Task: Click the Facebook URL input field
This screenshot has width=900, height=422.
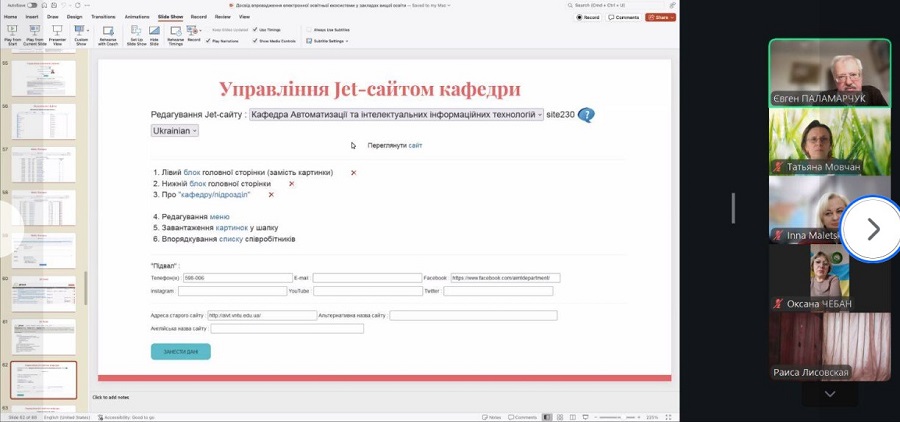Action: point(505,278)
